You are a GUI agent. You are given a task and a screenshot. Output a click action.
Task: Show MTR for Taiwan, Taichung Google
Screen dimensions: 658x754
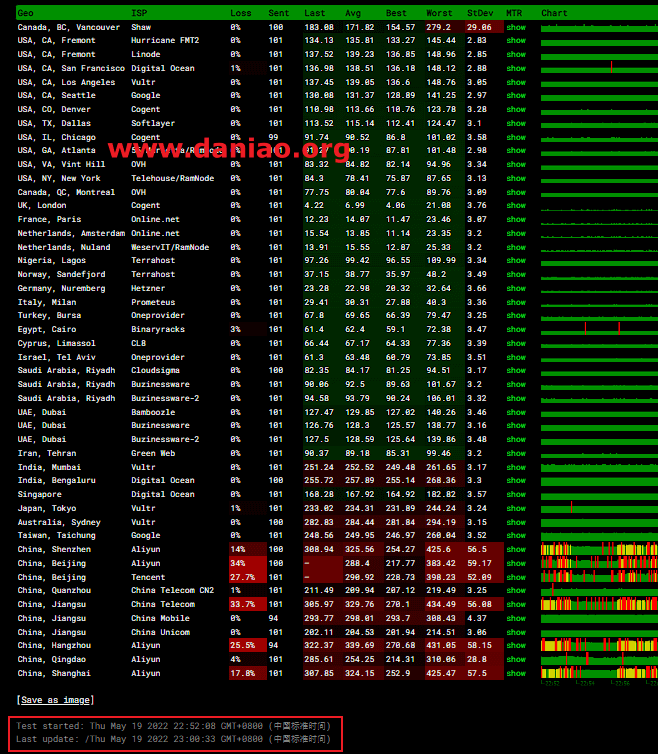[516, 535]
